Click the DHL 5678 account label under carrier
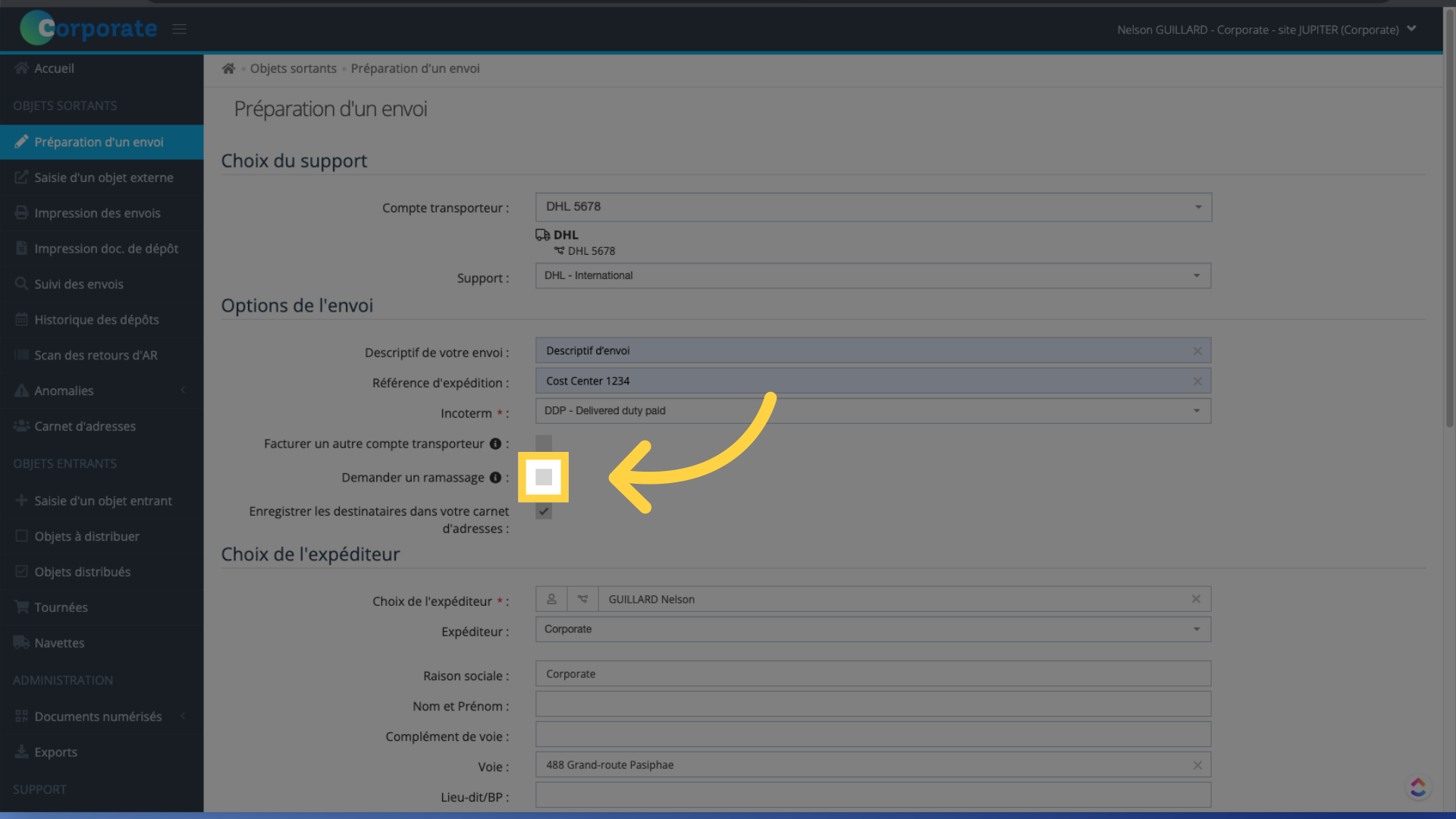Viewport: 1456px width, 819px height. [x=591, y=251]
